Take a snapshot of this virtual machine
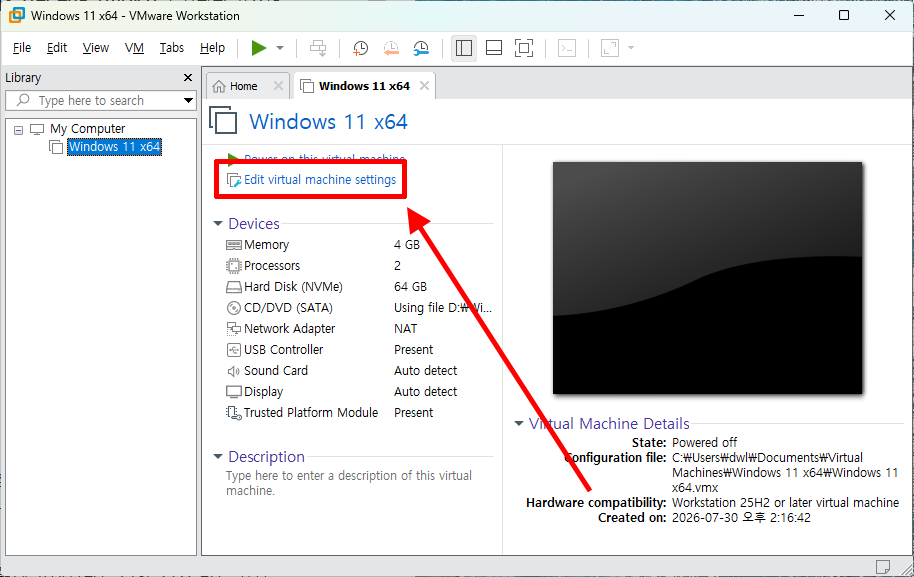Screen dimensions: 914x577 (360, 48)
